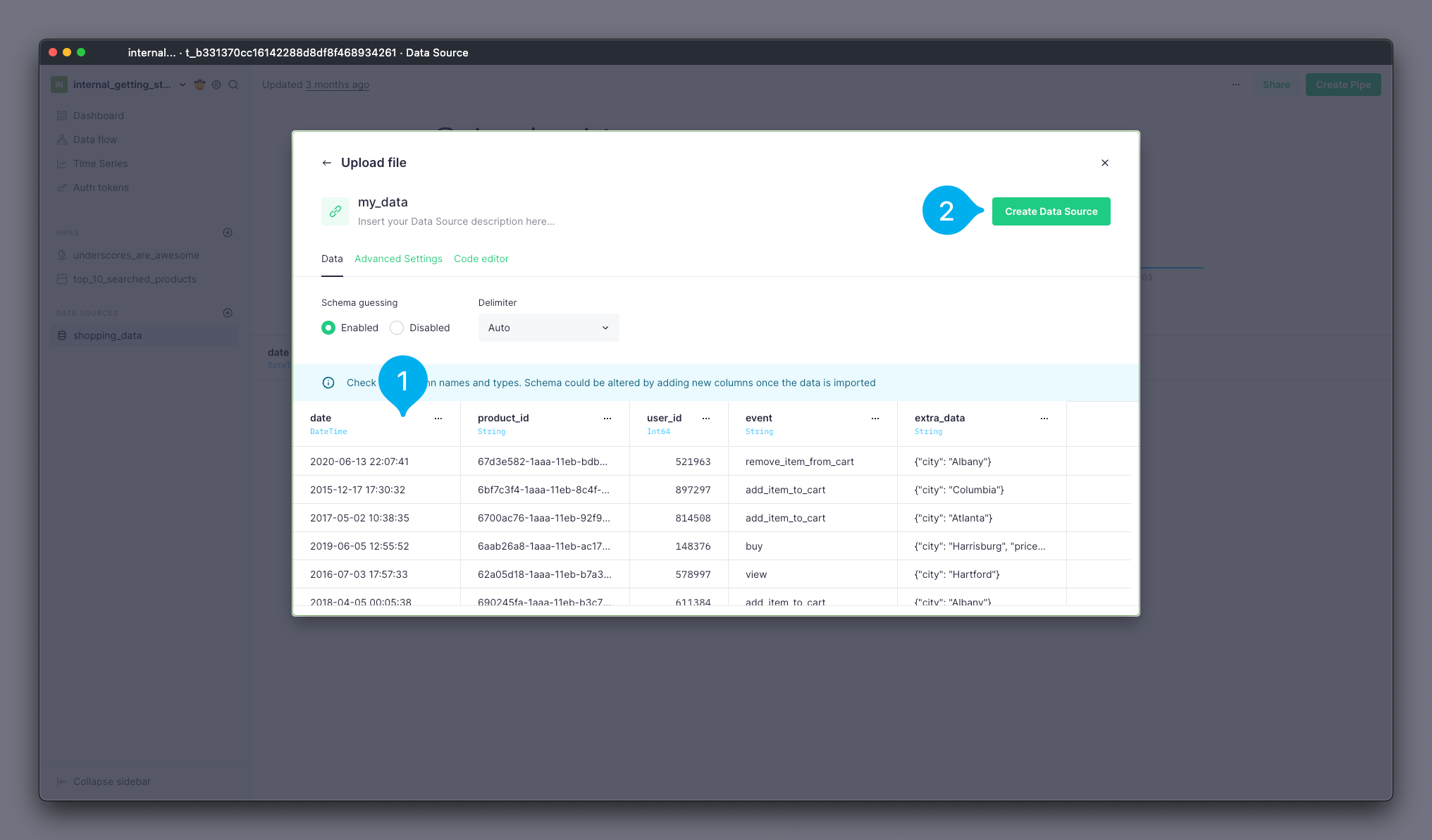Click the extra_data column header name
1432x840 pixels.
coord(939,418)
